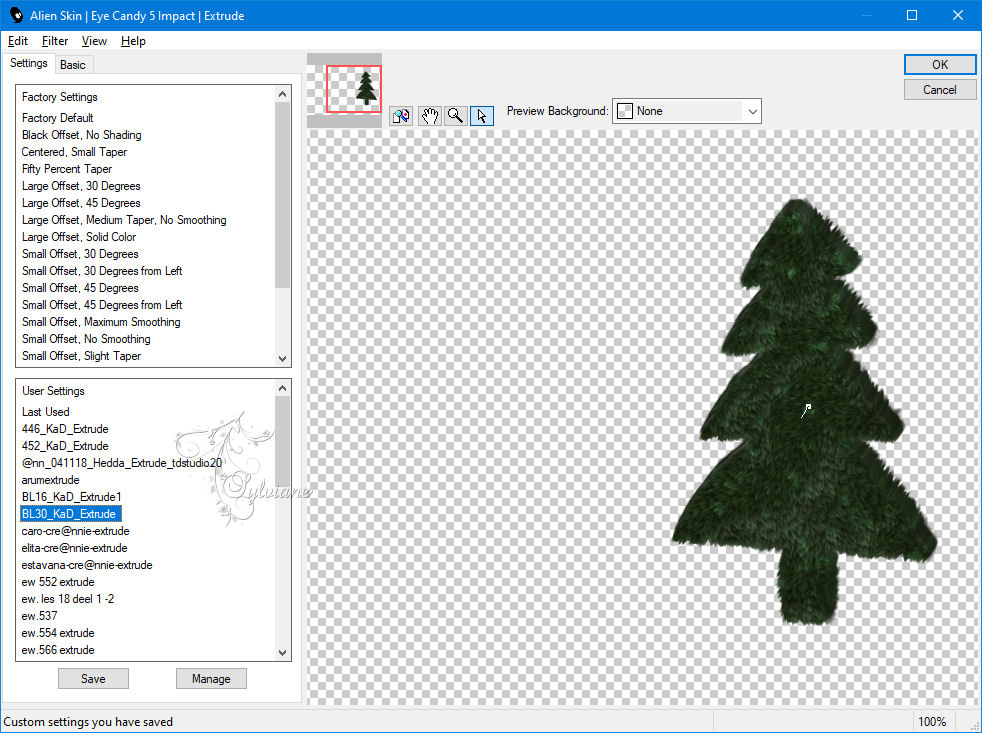This screenshot has width=982, height=733.
Task: Select Last Used user setting
Action: (45, 412)
